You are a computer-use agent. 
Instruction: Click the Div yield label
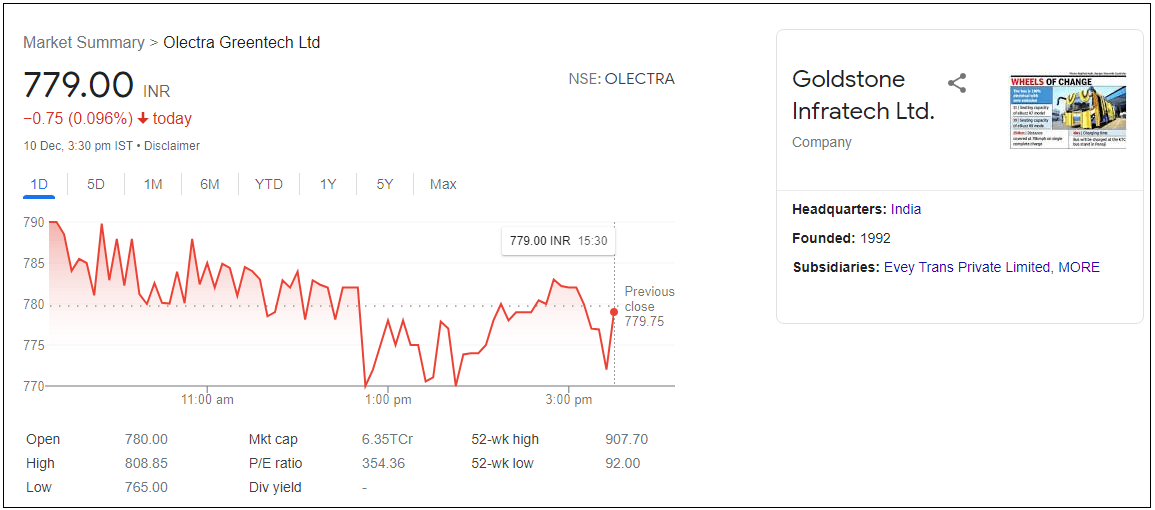[275, 488]
